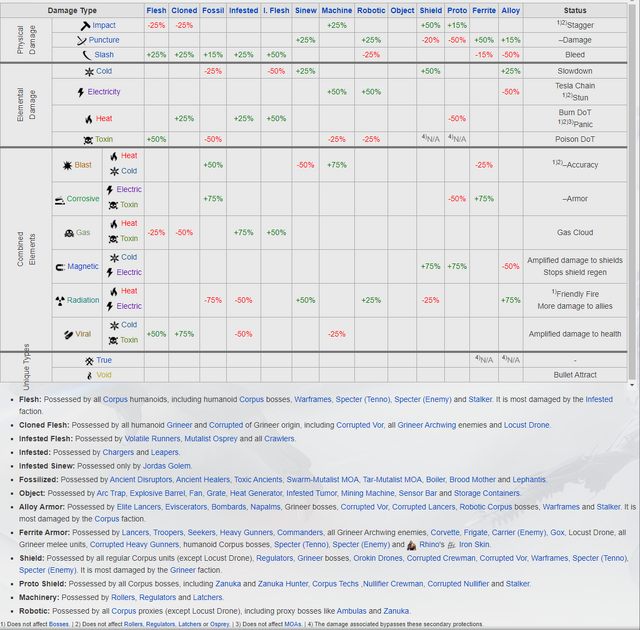Open the Alloy column header link
640x630 pixels.
[511, 11]
